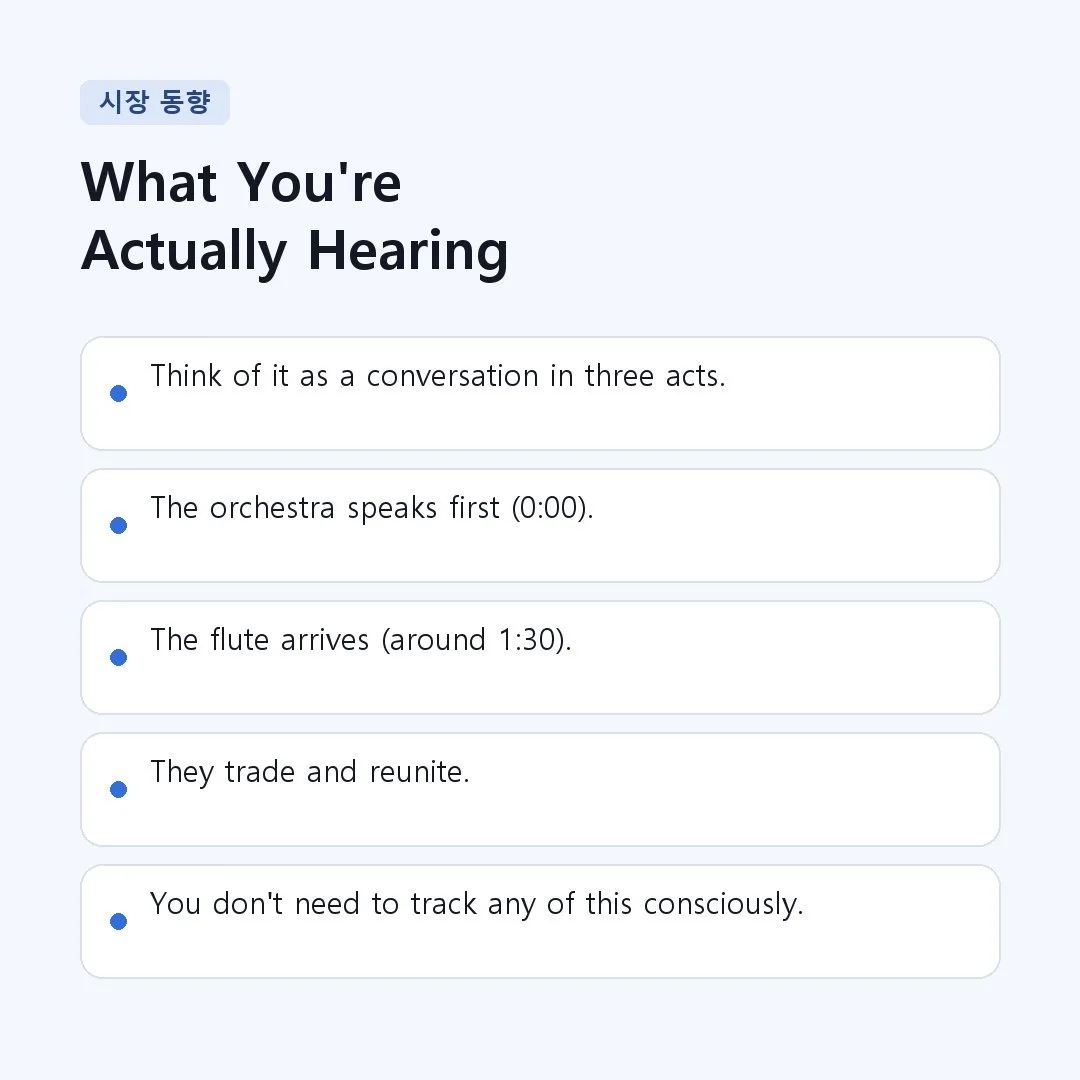Select "The flute arrives" text
The height and width of the screenshot is (1080, 1080).
point(260,640)
